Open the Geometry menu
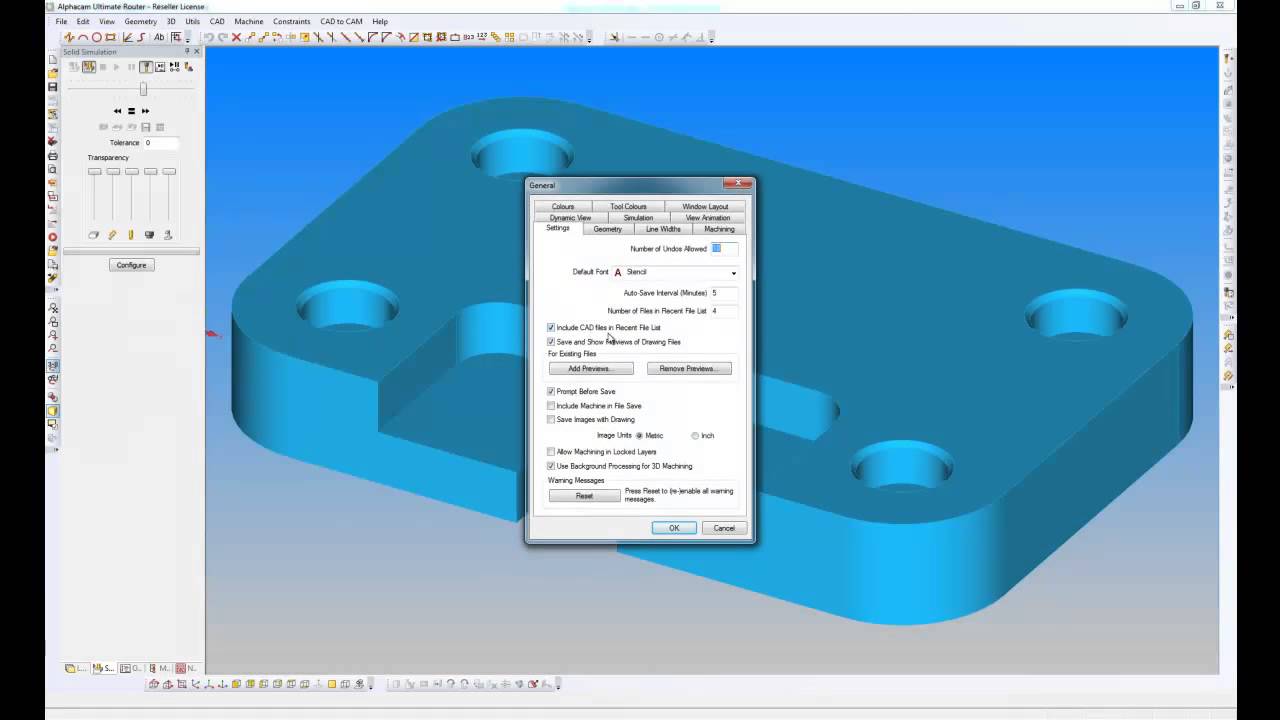Viewport: 1280px width, 720px height. point(140,21)
